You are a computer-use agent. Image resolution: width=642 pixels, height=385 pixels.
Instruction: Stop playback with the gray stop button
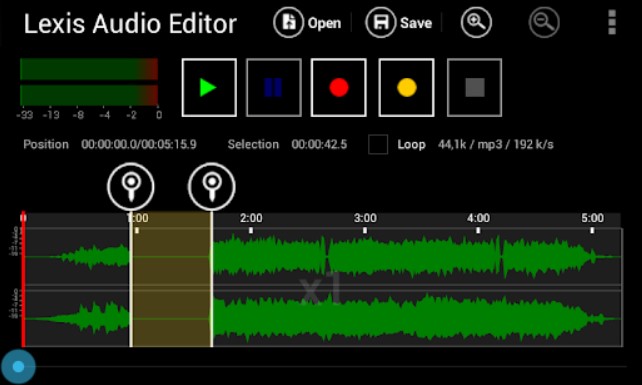tap(475, 88)
